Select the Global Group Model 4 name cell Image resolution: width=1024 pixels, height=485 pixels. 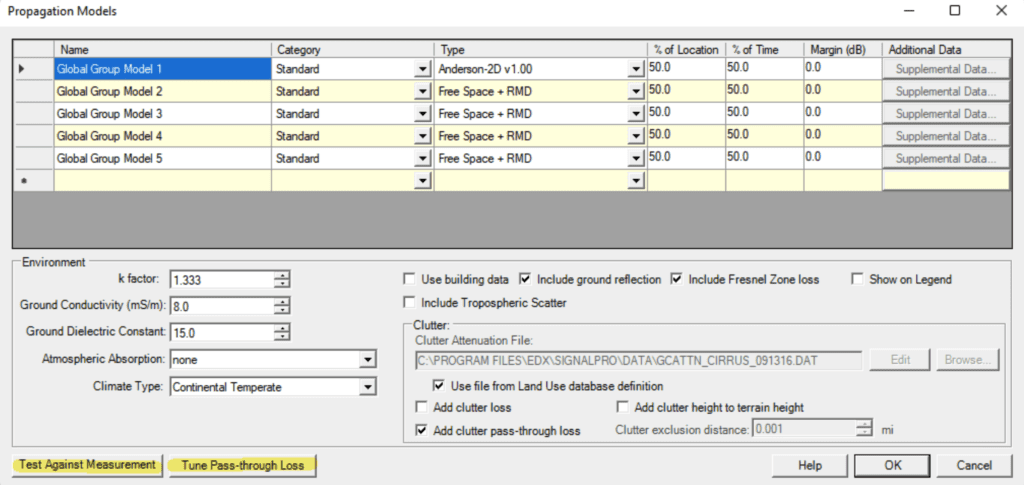coord(162,136)
